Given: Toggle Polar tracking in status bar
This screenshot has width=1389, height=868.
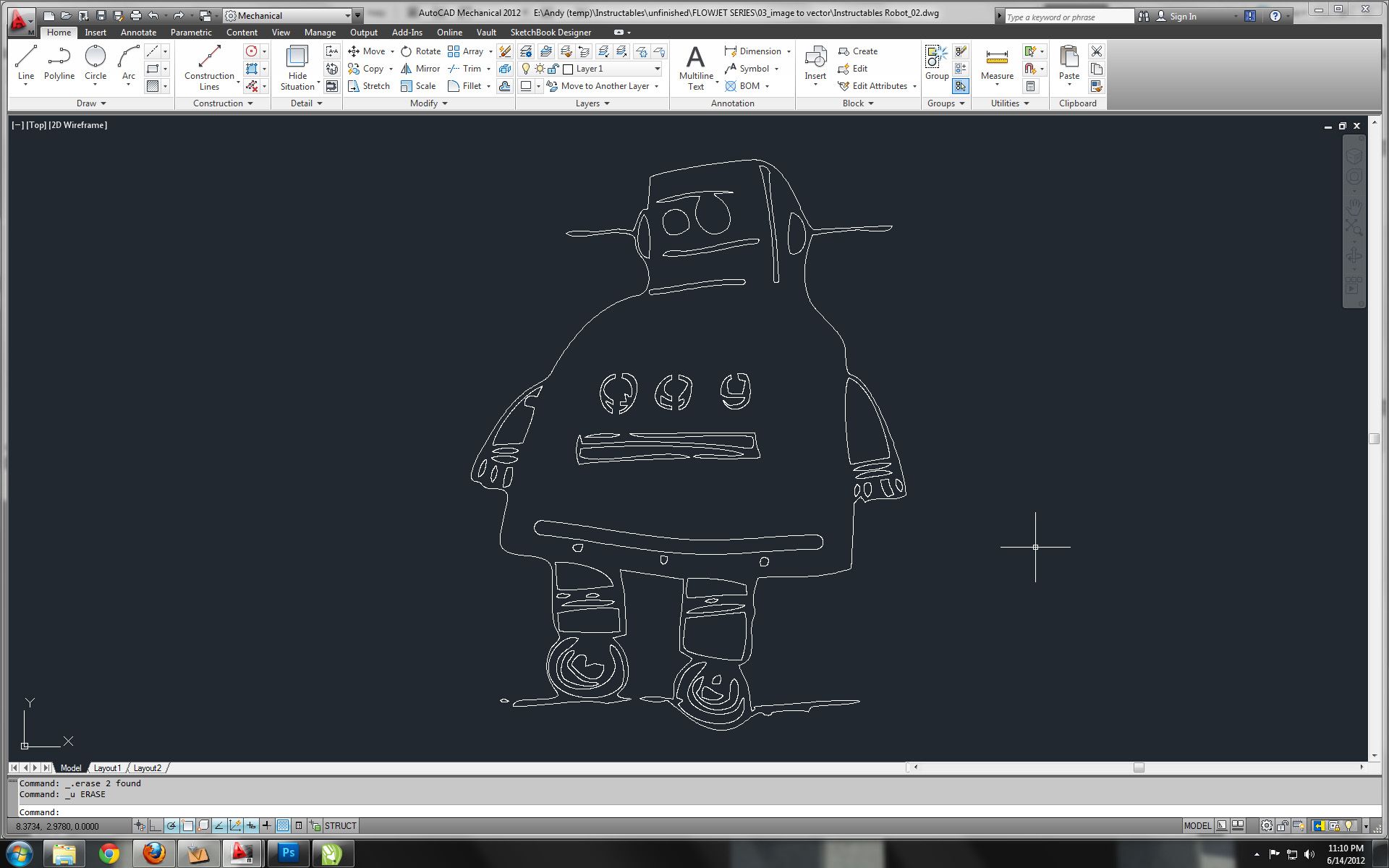Looking at the screenshot, I should (171, 826).
